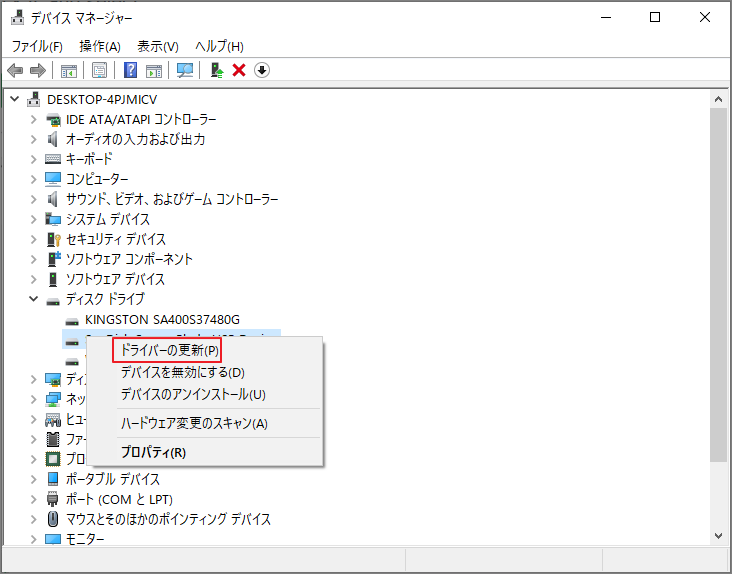Screen dimensions: 732x574
Task: Click the ソフトウェア デバイス icon
Action: pyautogui.click(x=53, y=279)
